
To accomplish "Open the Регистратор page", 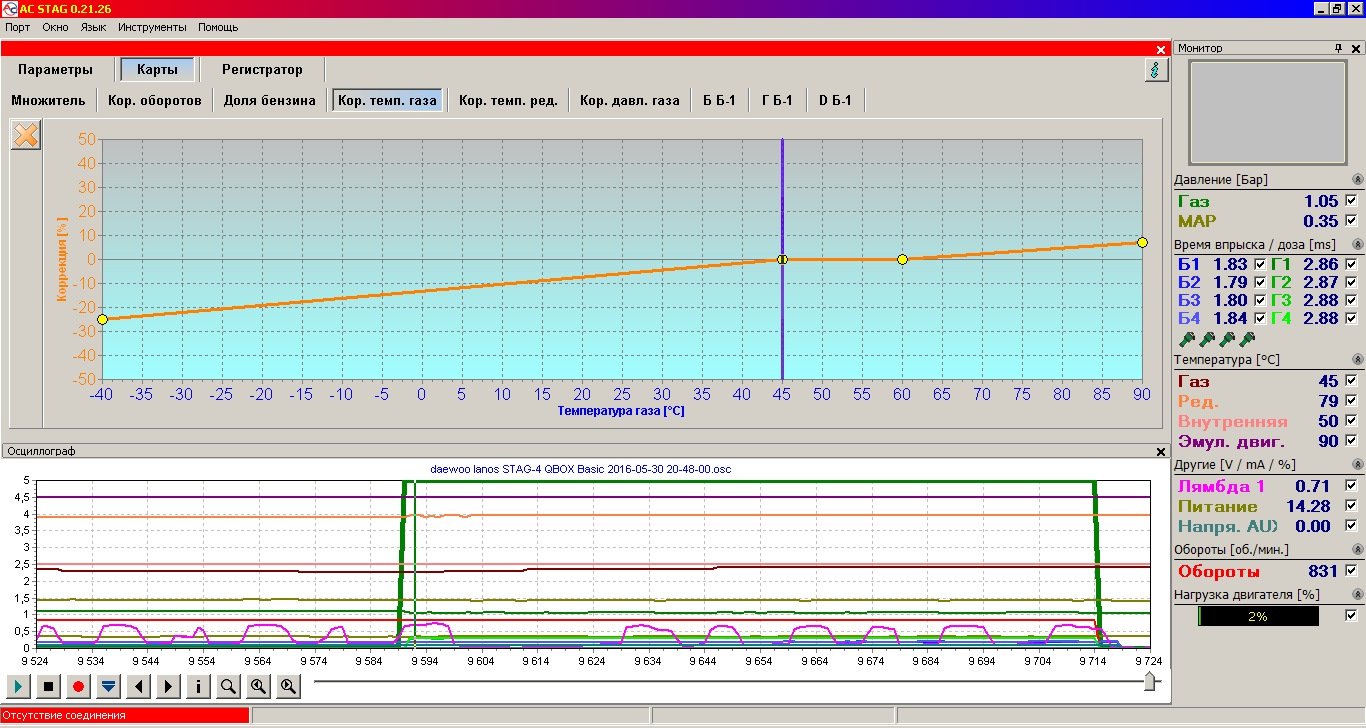I will [262, 70].
